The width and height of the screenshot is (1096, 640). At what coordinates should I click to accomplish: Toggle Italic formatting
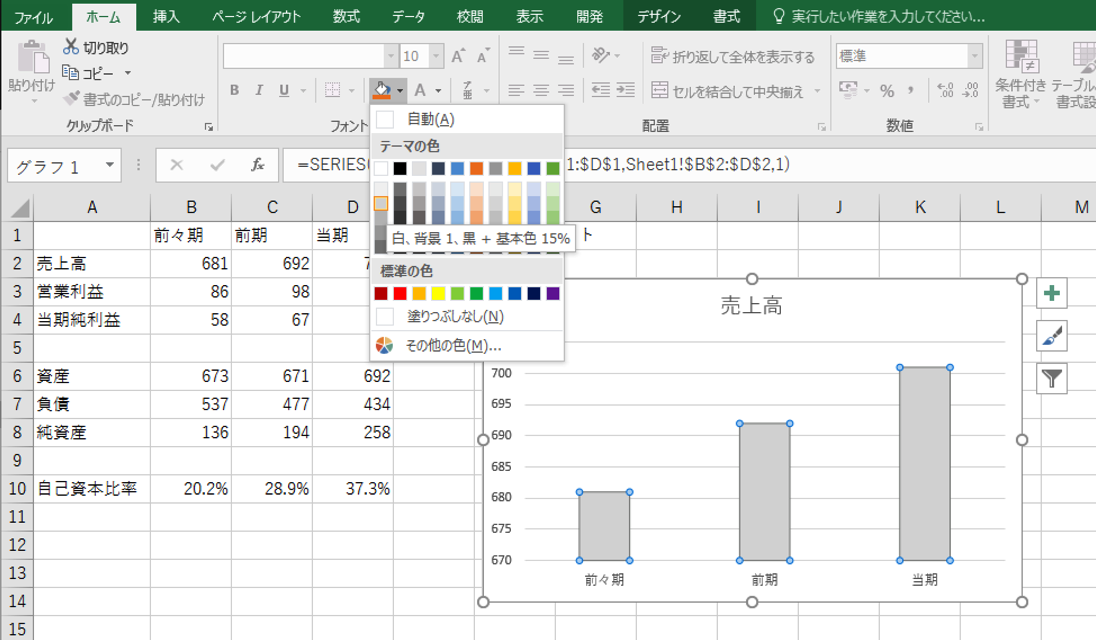pos(259,90)
